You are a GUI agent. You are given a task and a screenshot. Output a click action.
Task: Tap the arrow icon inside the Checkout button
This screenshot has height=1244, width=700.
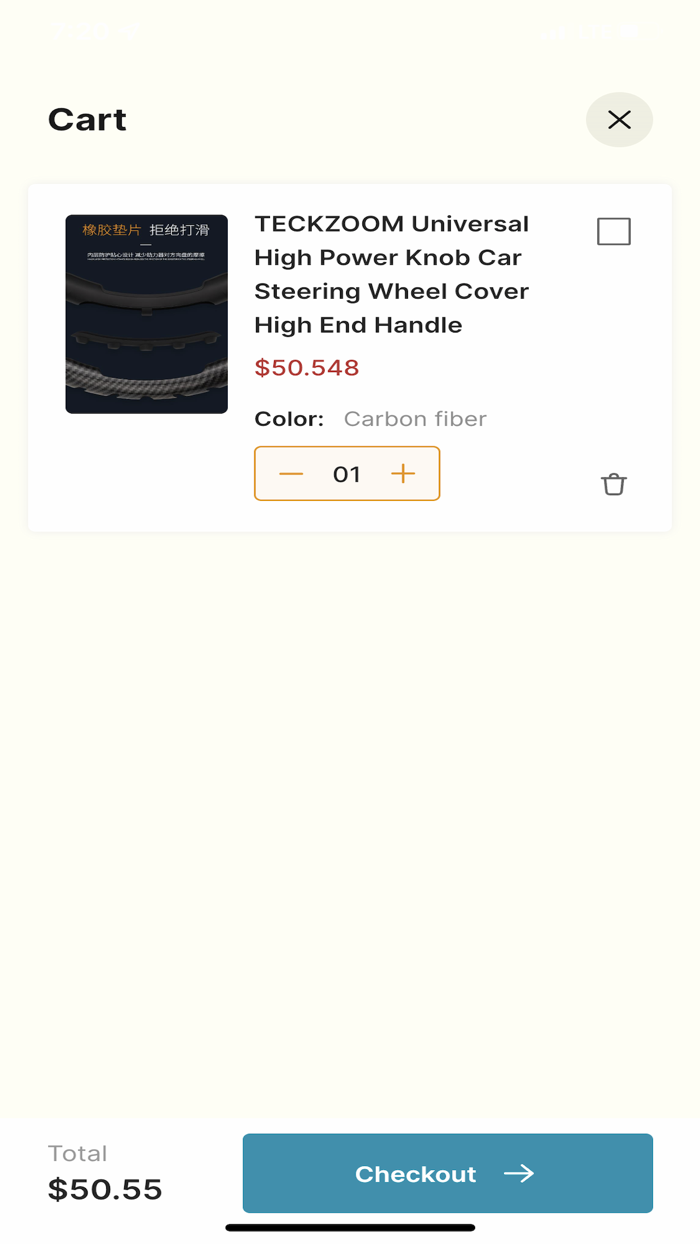pos(519,1173)
